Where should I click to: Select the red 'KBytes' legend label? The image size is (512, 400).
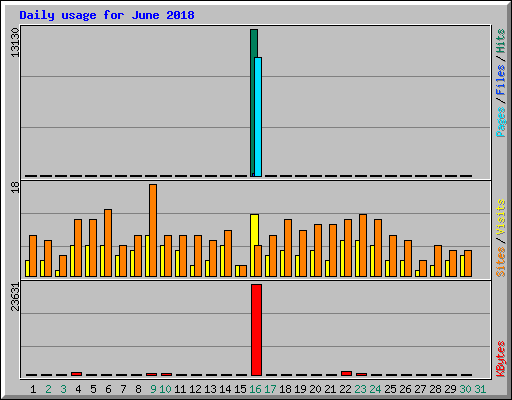click(x=500, y=359)
